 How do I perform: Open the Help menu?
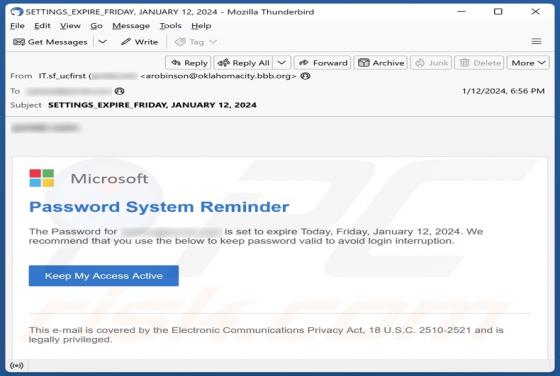pyautogui.click(x=201, y=26)
